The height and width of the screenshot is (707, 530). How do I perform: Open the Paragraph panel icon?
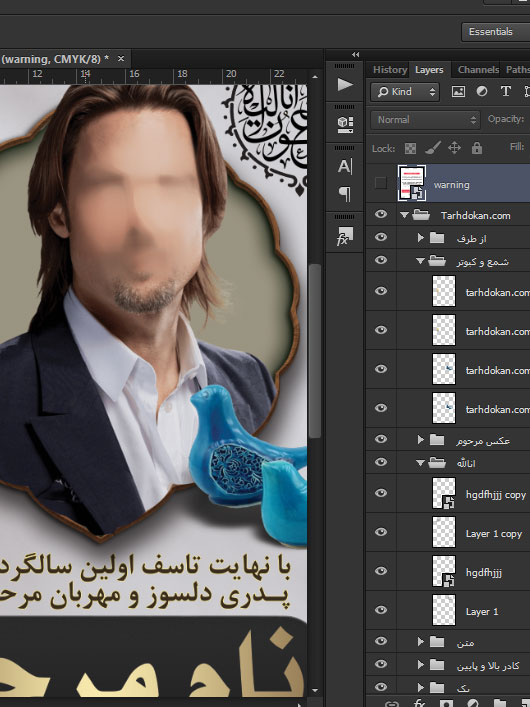tap(345, 194)
